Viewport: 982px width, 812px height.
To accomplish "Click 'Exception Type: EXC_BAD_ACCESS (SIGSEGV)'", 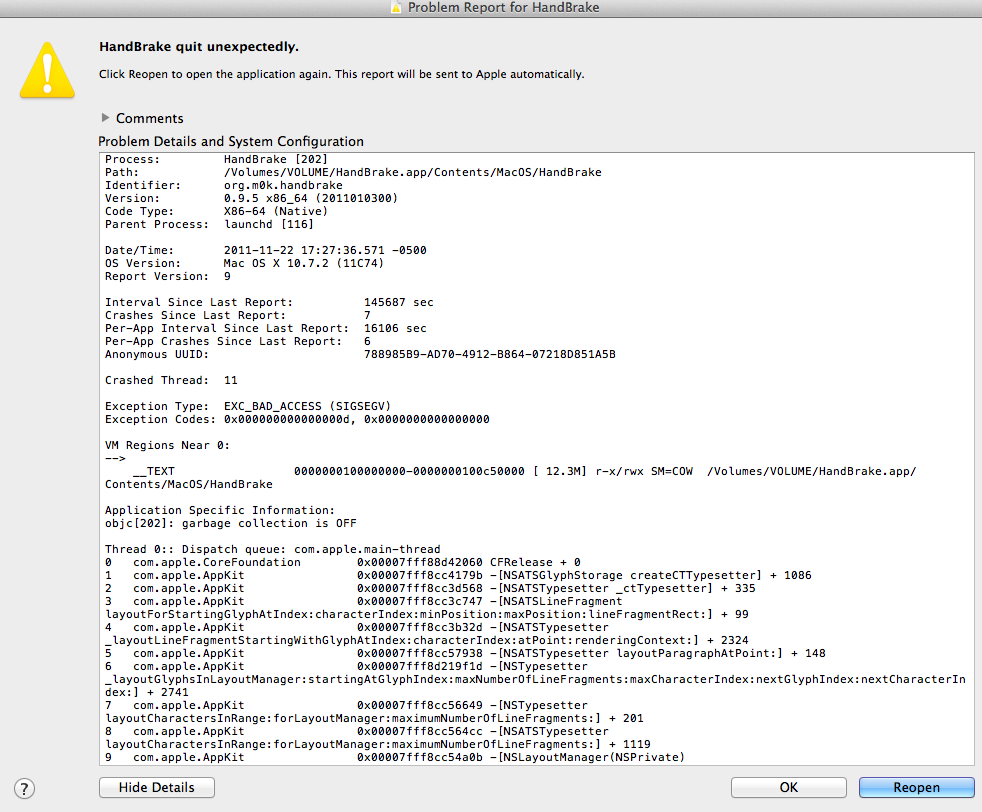I will coord(248,406).
